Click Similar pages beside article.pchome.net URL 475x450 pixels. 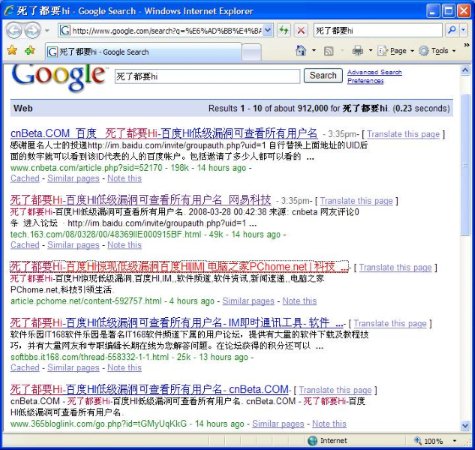[248, 301]
